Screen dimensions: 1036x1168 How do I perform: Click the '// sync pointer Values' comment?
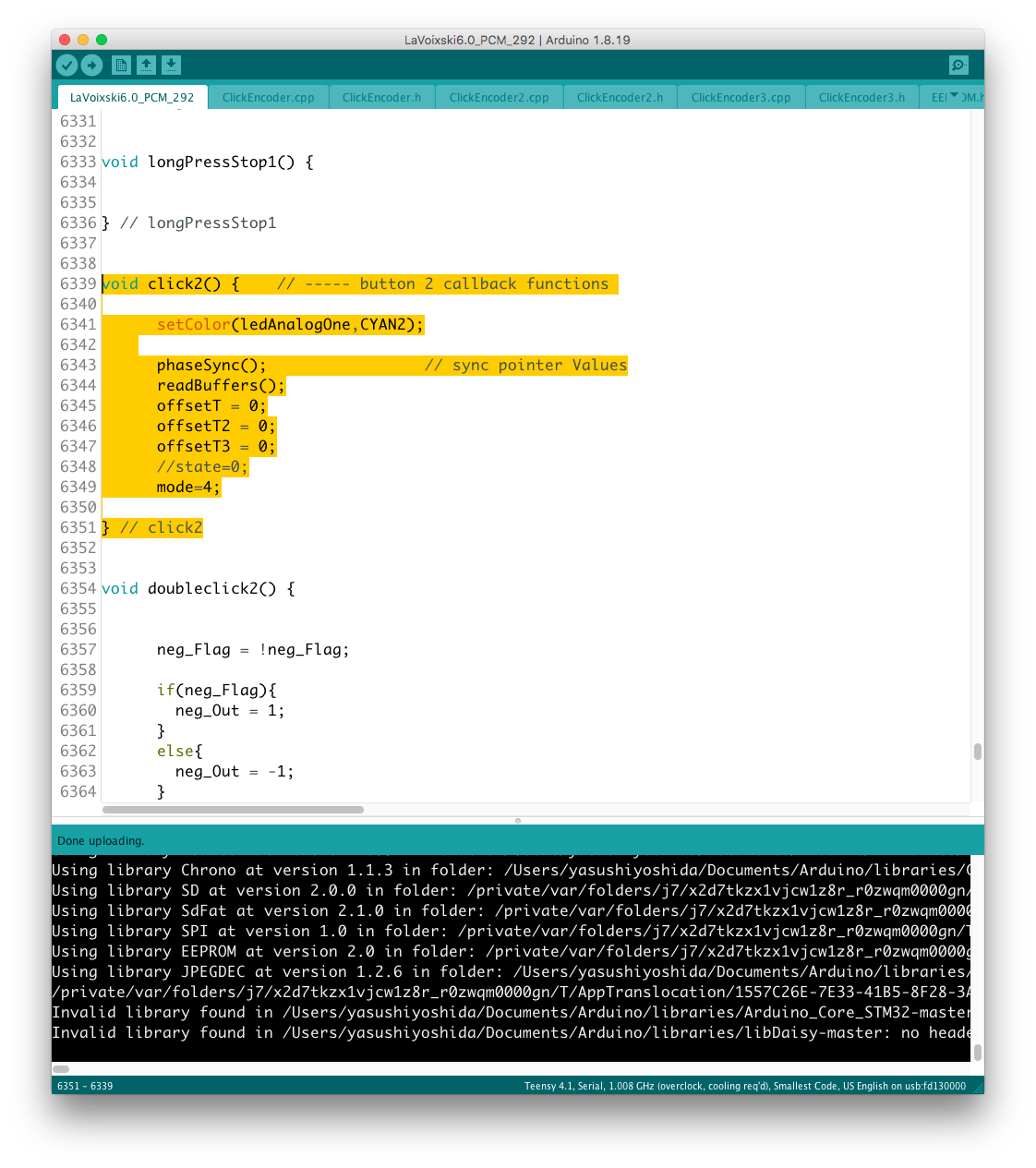pyautogui.click(x=525, y=365)
